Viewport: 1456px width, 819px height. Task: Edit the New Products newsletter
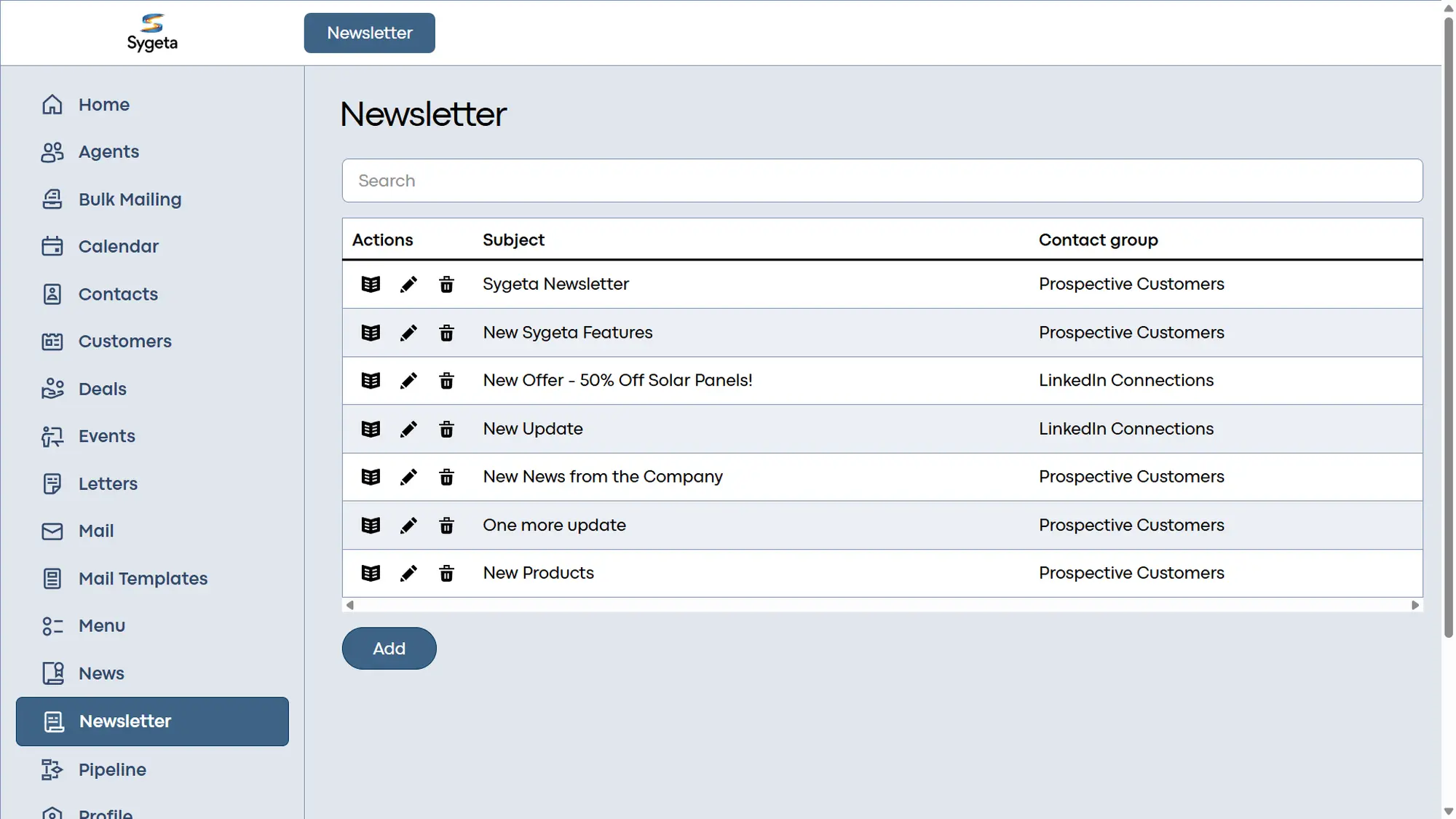408,573
